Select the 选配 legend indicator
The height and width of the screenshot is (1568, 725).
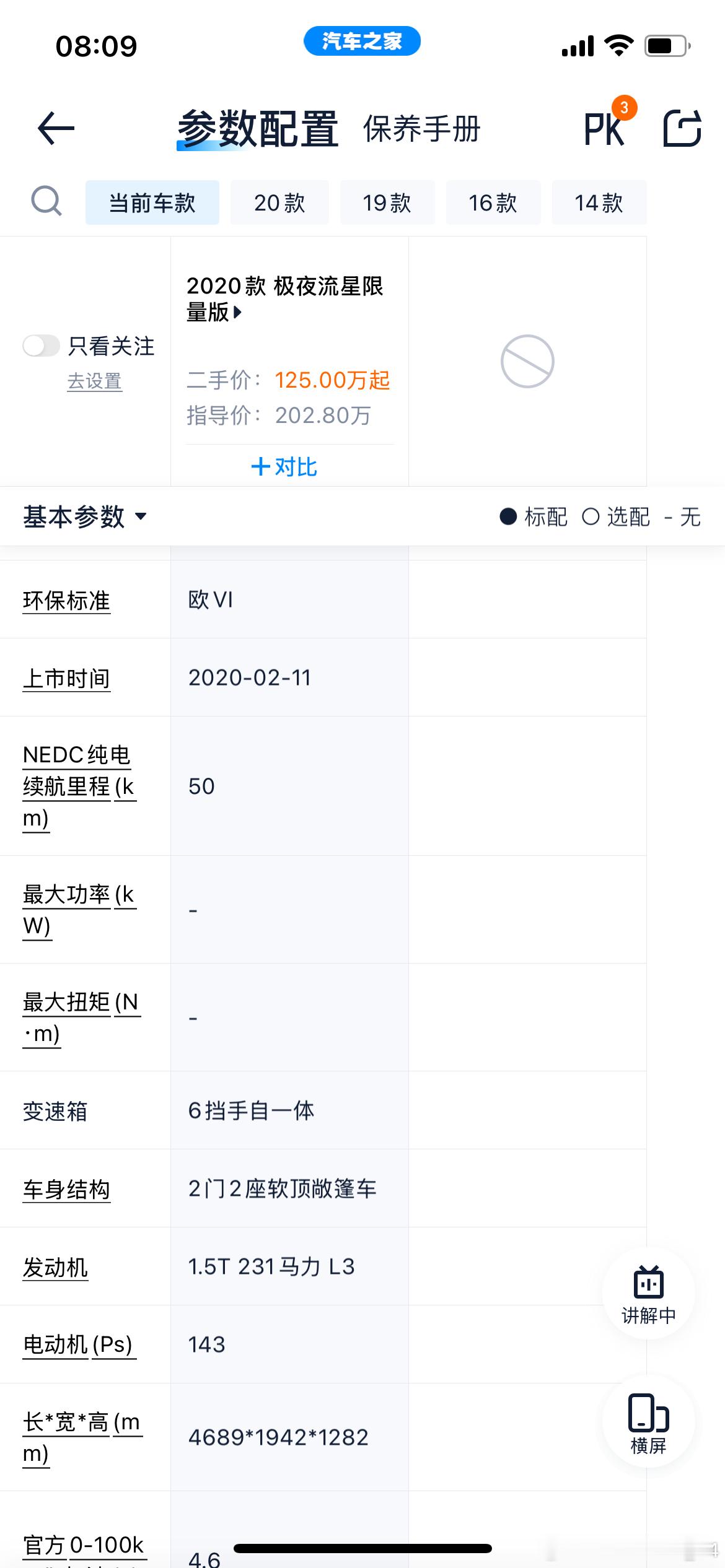pos(616,516)
